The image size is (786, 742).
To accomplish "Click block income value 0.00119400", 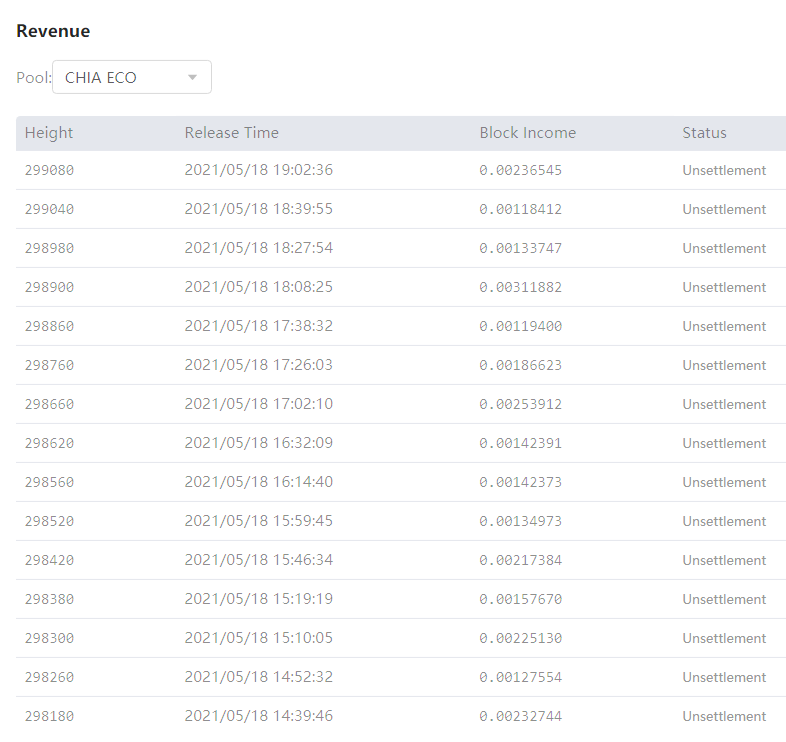I will click(x=521, y=326).
